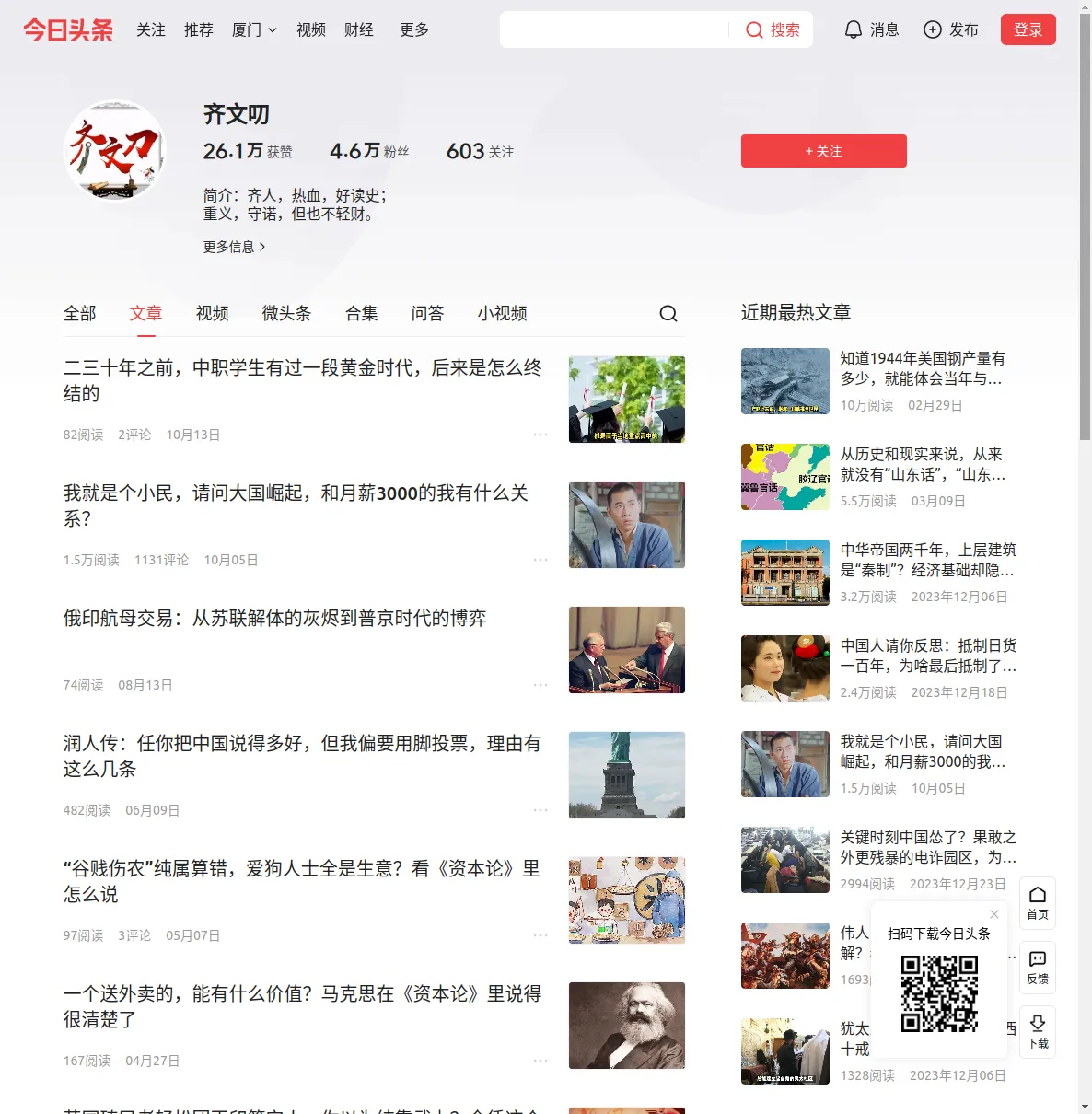This screenshot has height=1114, width=1092.
Task: Open more options for 润人传 article
Action: pyautogui.click(x=540, y=810)
